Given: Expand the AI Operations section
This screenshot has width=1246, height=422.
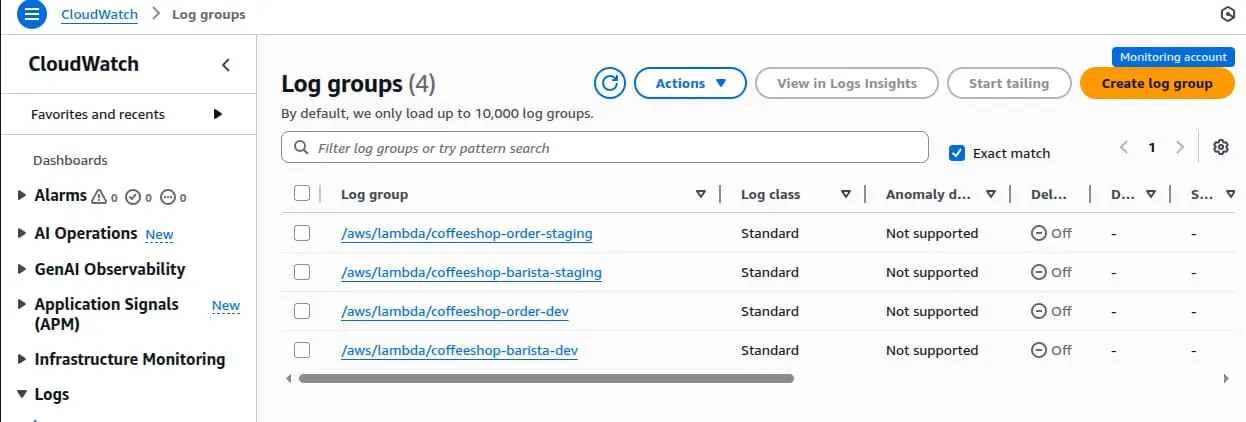Looking at the screenshot, I should tap(22, 233).
